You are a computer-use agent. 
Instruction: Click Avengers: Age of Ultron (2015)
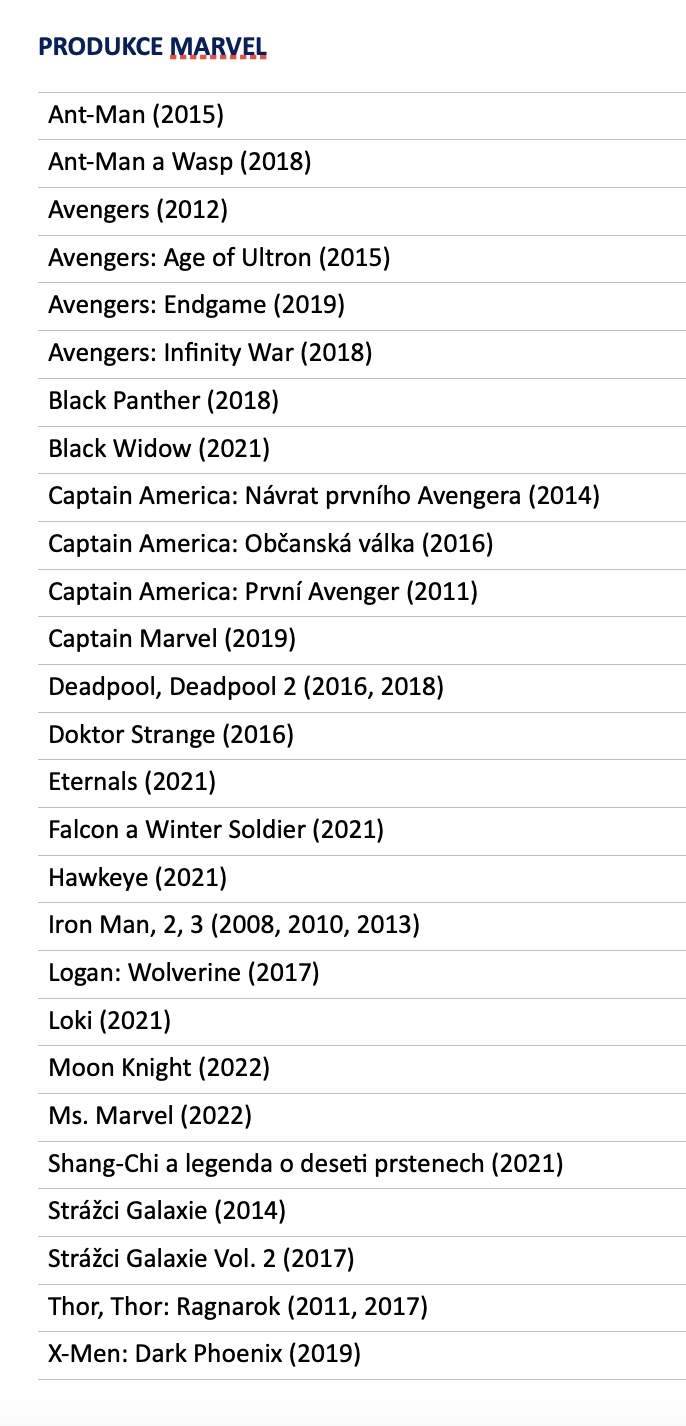[x=219, y=258]
